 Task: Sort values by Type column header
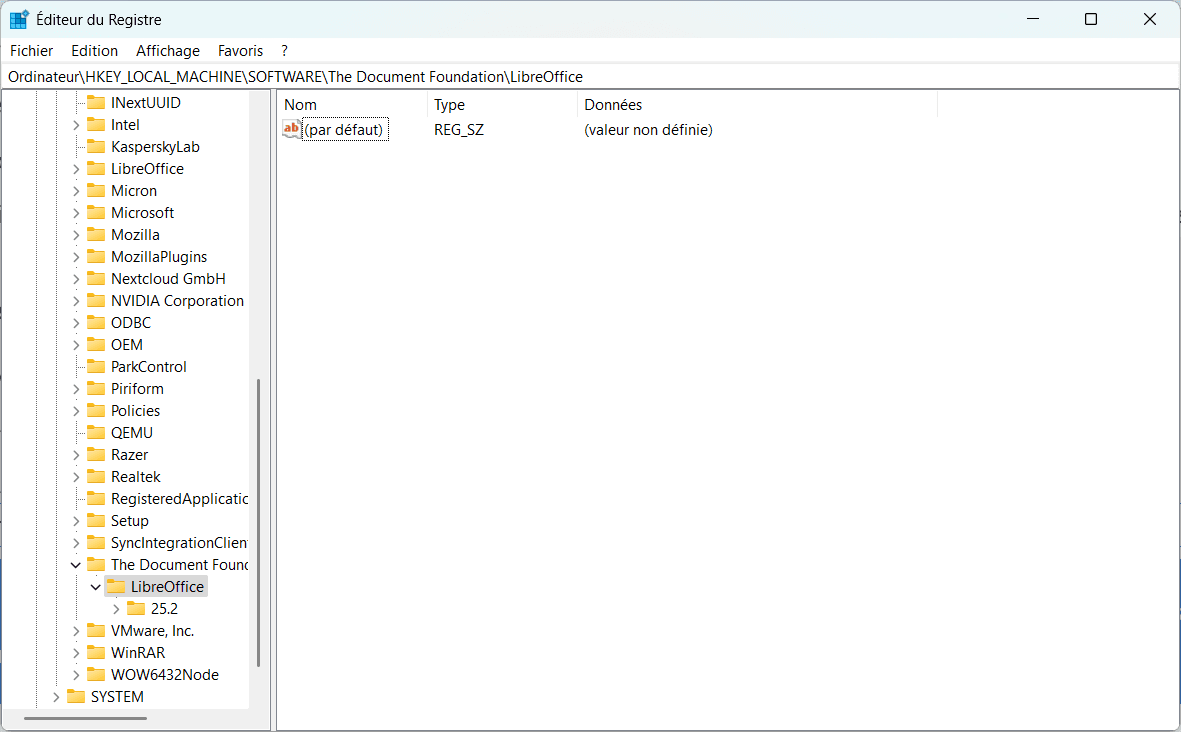pos(502,105)
